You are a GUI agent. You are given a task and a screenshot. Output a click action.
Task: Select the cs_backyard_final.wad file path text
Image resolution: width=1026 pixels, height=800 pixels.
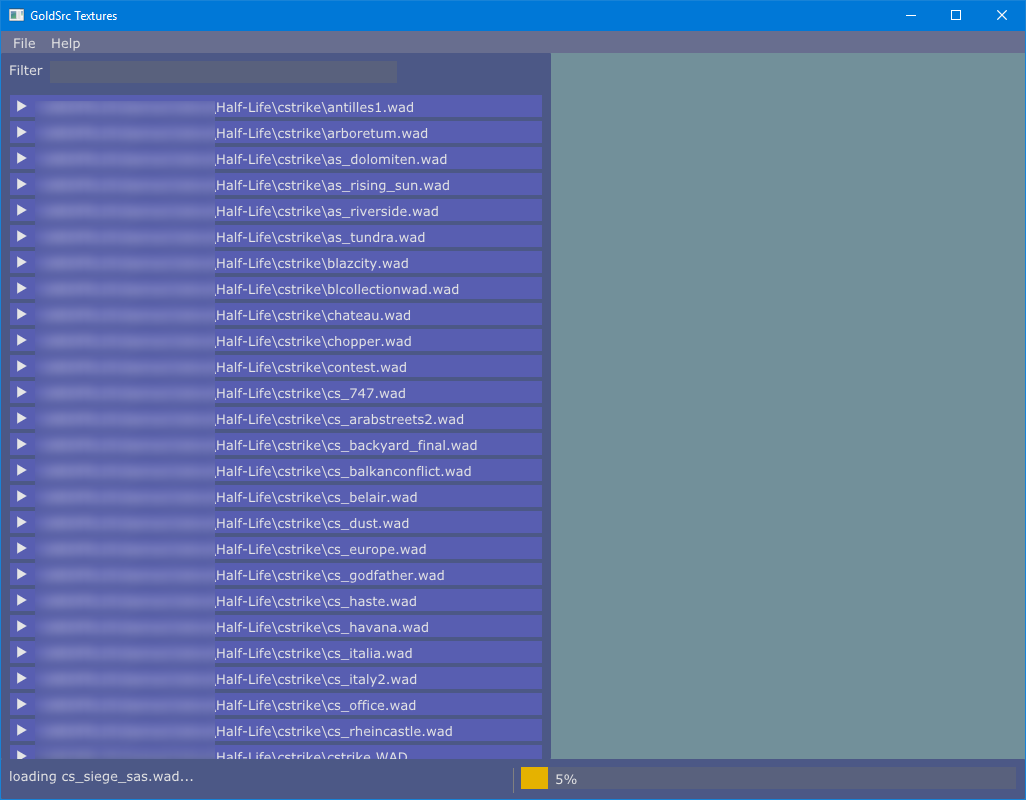347,445
